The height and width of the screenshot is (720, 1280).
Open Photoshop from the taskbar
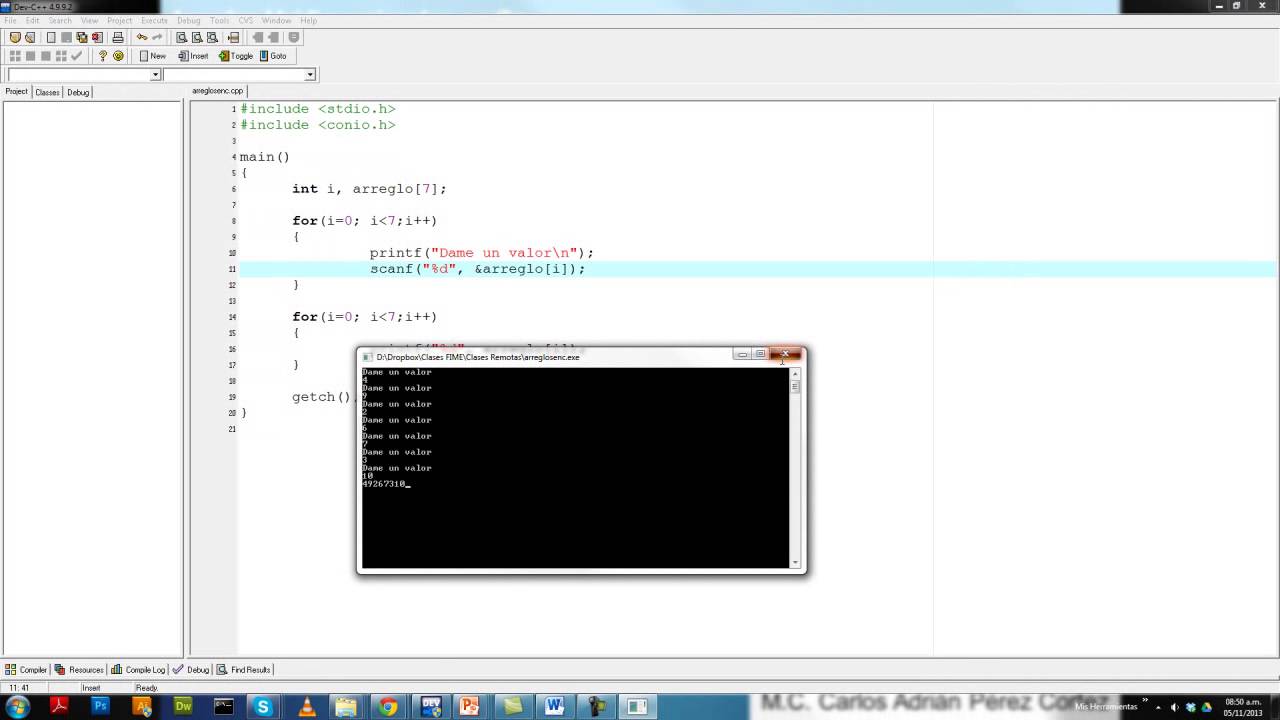coord(100,706)
